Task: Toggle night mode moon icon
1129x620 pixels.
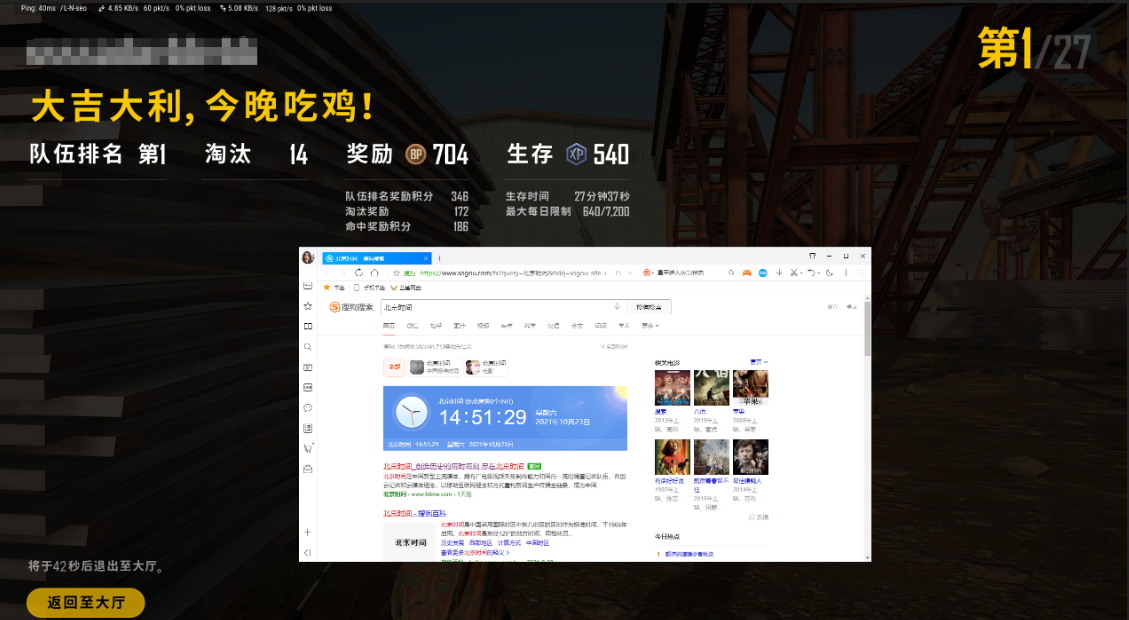Action: coord(829,273)
